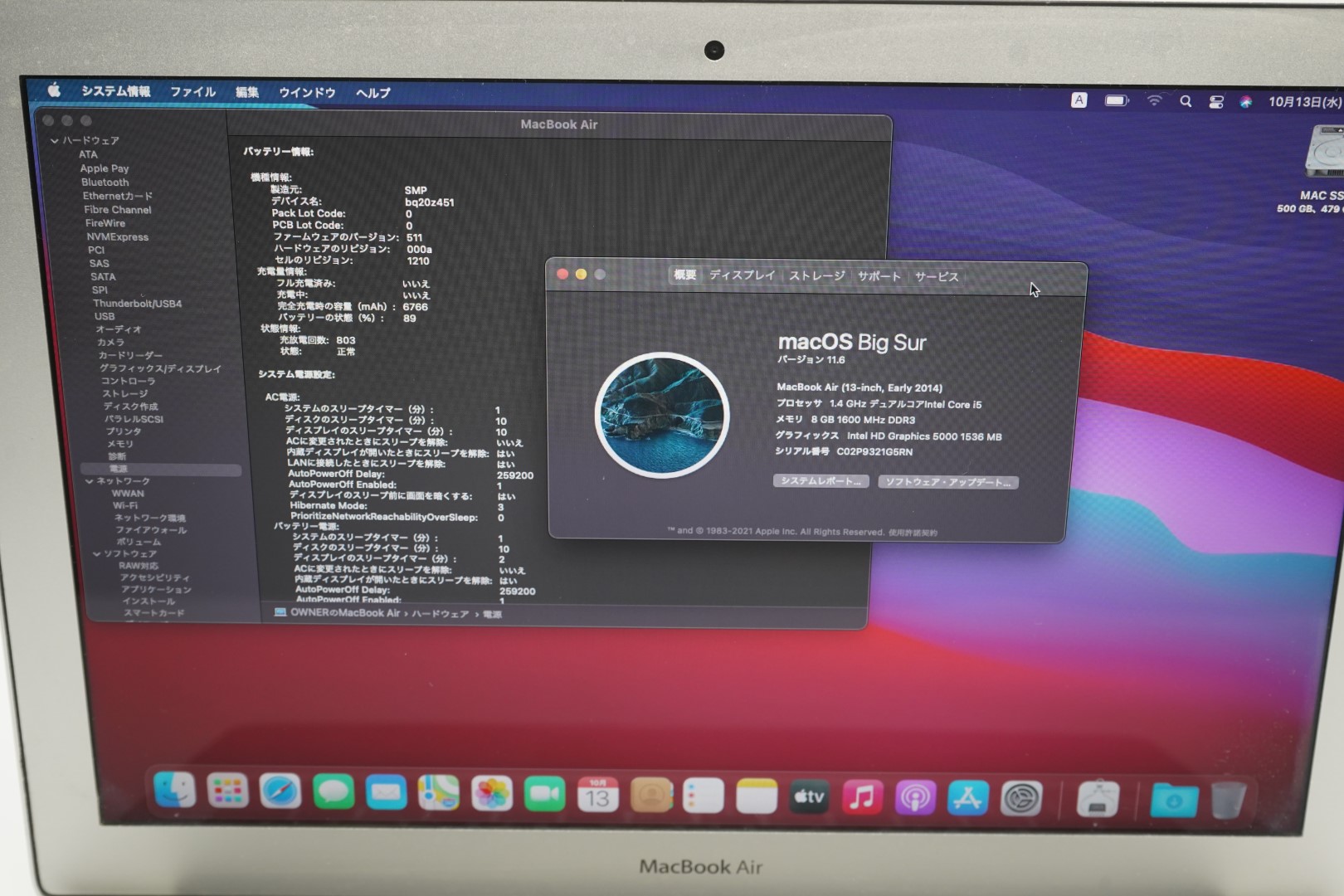
Task: Select Wi-Fi under ネットワーク
Action: (x=125, y=505)
